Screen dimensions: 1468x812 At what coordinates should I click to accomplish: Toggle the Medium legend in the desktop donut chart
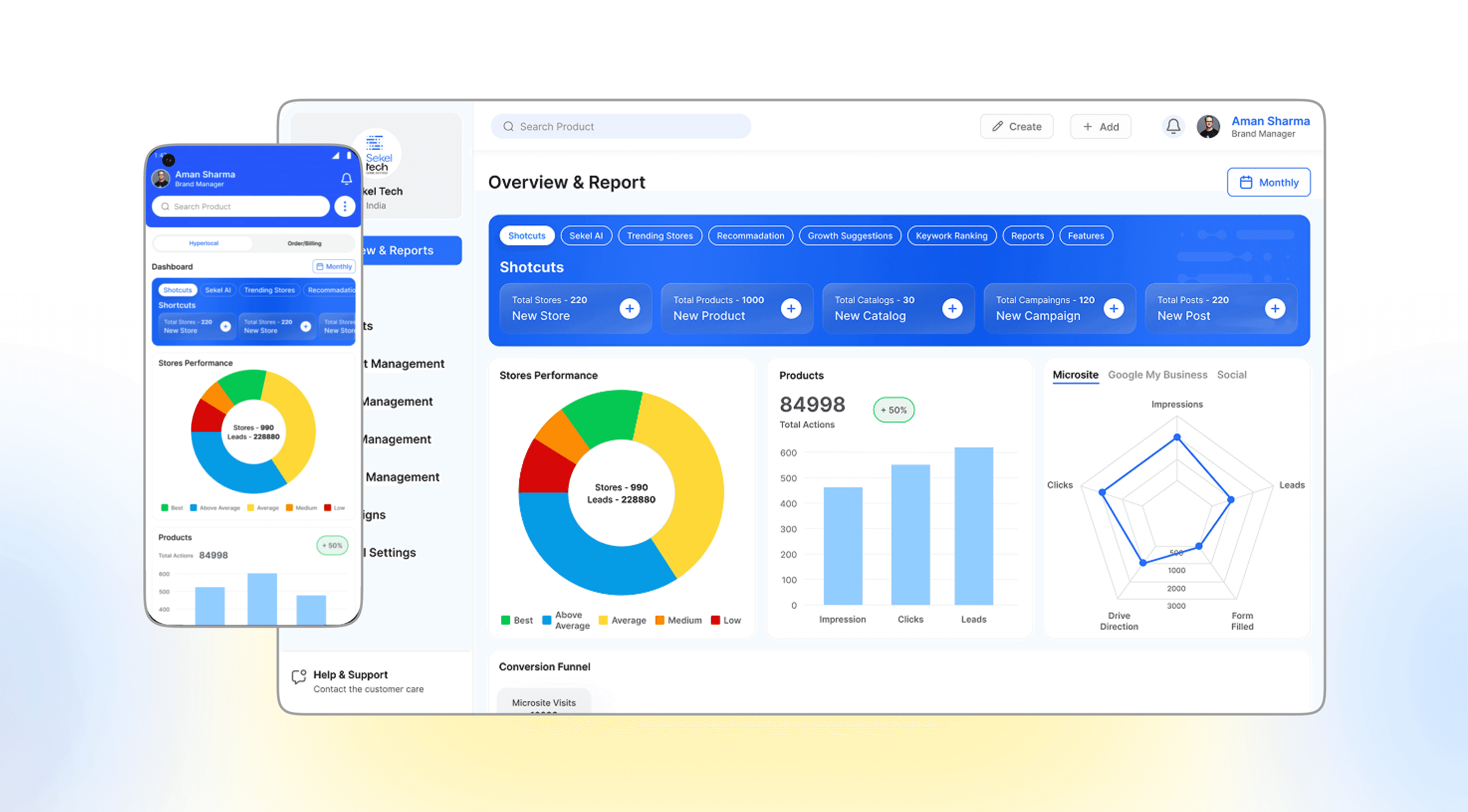(661, 620)
